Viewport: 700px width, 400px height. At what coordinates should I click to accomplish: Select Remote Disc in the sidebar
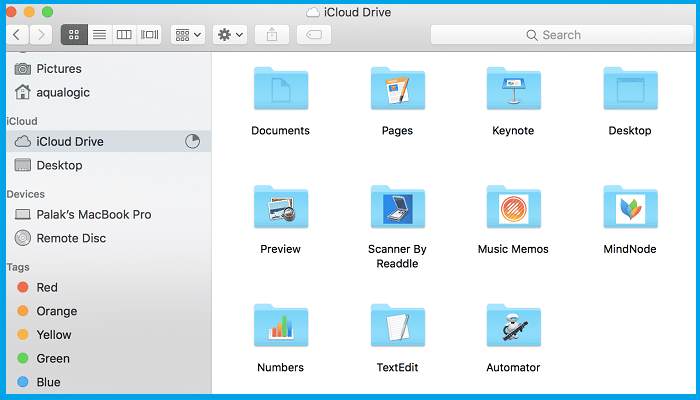(x=108, y=238)
